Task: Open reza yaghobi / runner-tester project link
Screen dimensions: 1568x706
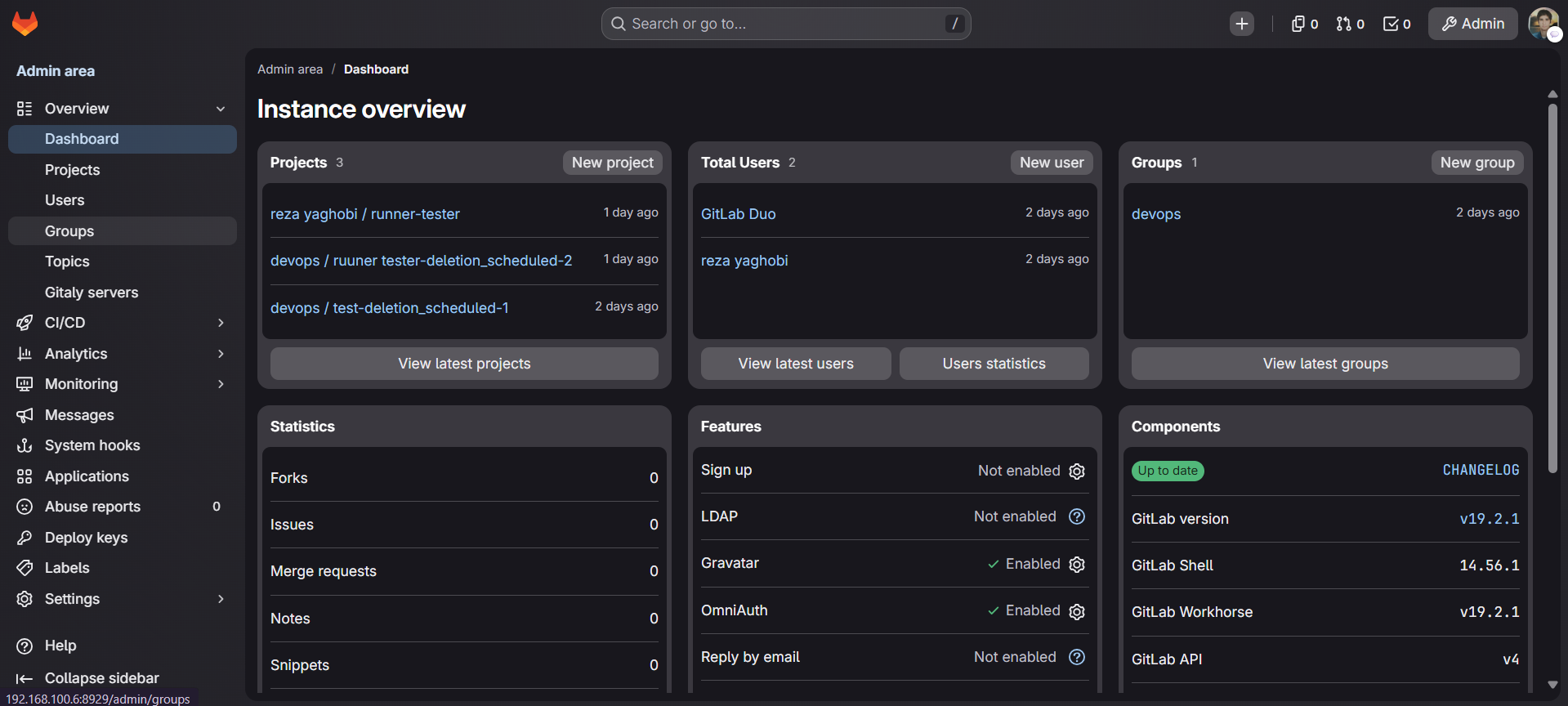Action: pos(365,214)
